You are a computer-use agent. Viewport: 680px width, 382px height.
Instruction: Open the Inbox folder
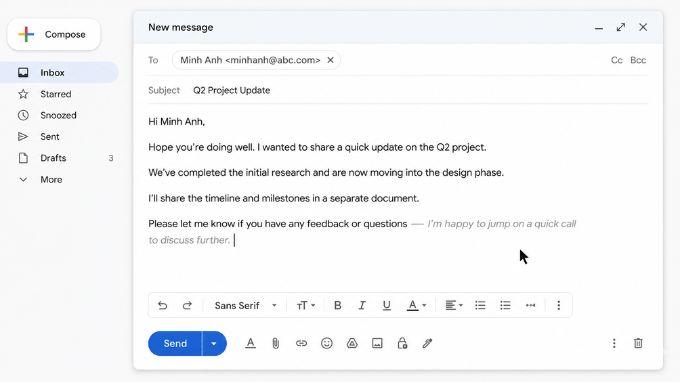pos(59,72)
